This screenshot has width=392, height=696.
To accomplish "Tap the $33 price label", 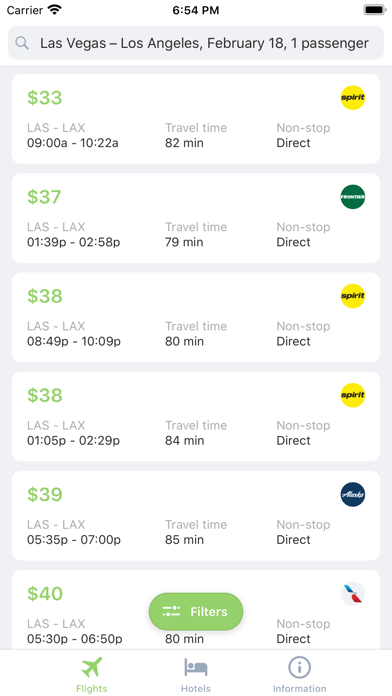I will point(44,98).
